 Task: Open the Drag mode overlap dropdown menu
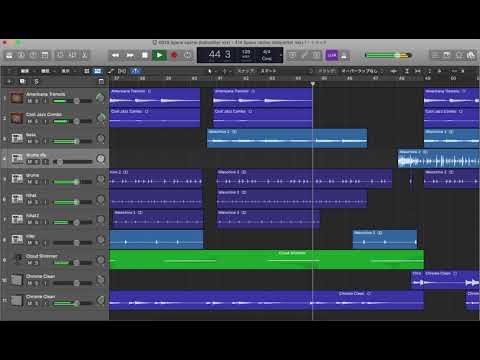(x=361, y=71)
